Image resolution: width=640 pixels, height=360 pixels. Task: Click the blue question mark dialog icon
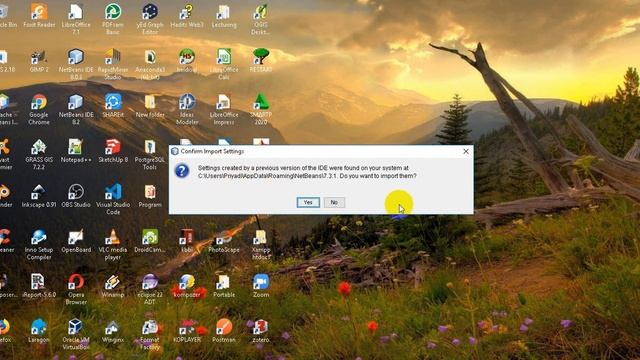182,171
